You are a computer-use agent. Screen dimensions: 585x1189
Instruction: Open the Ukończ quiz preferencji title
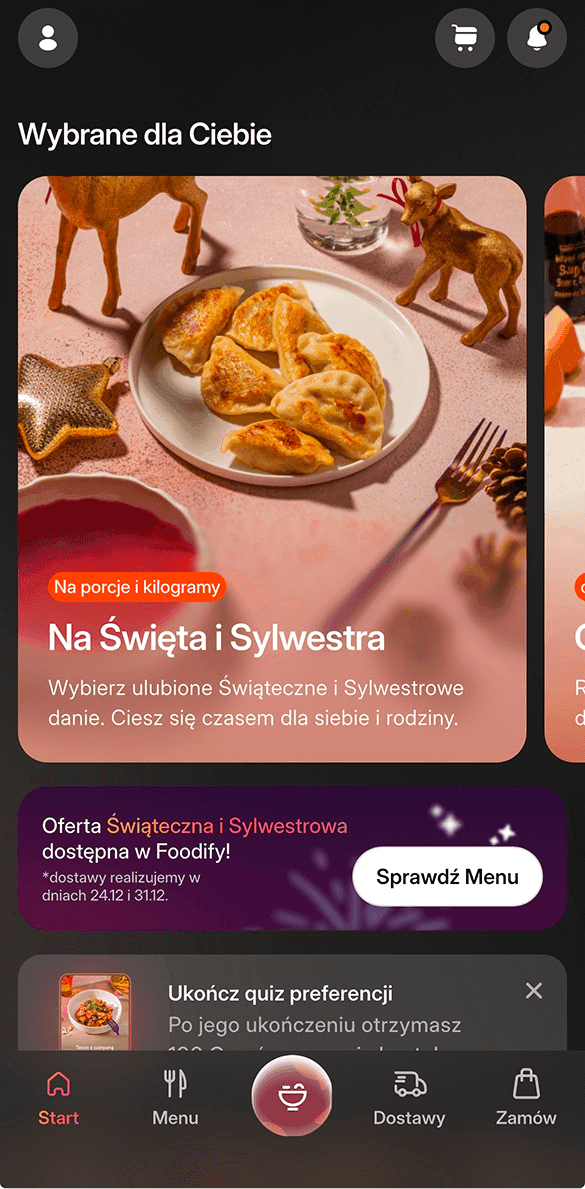(x=281, y=993)
